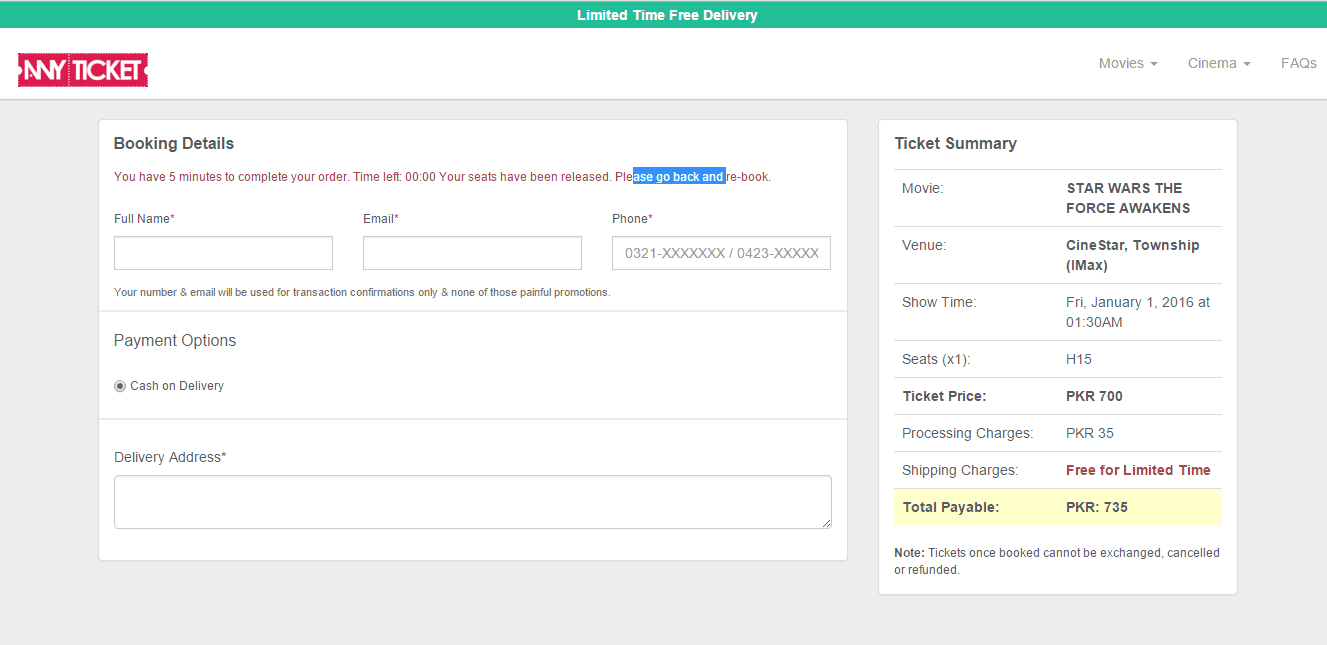Viewport: 1327px width, 645px height.
Task: Click the Free for Limited Time shipping text
Action: 1138,470
